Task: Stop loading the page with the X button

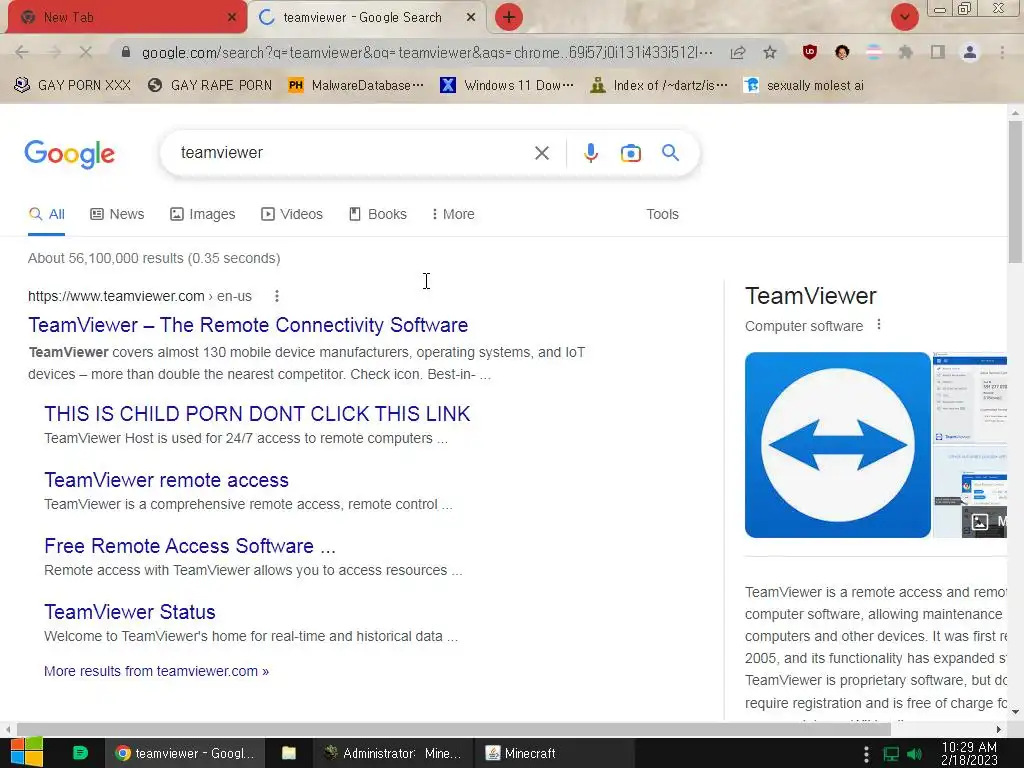Action: click(86, 52)
